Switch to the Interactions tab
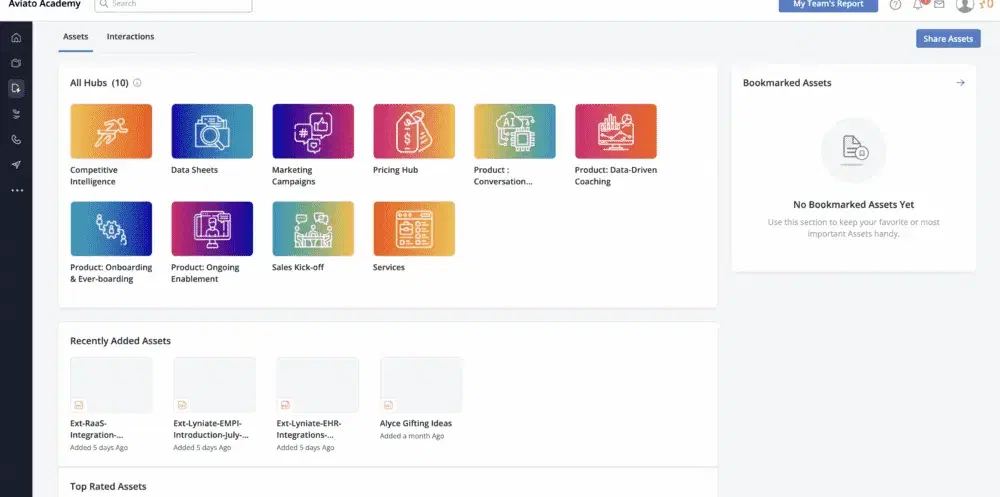The height and width of the screenshot is (497, 1000). click(130, 37)
